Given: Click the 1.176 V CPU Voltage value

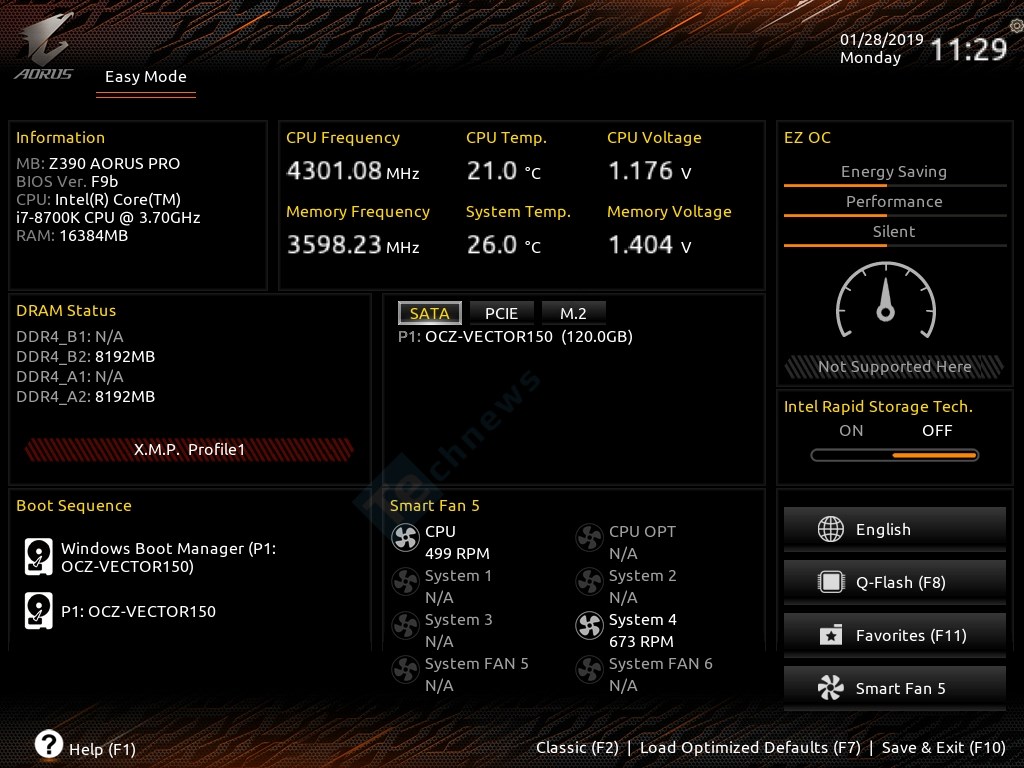Looking at the screenshot, I should pos(649,171).
